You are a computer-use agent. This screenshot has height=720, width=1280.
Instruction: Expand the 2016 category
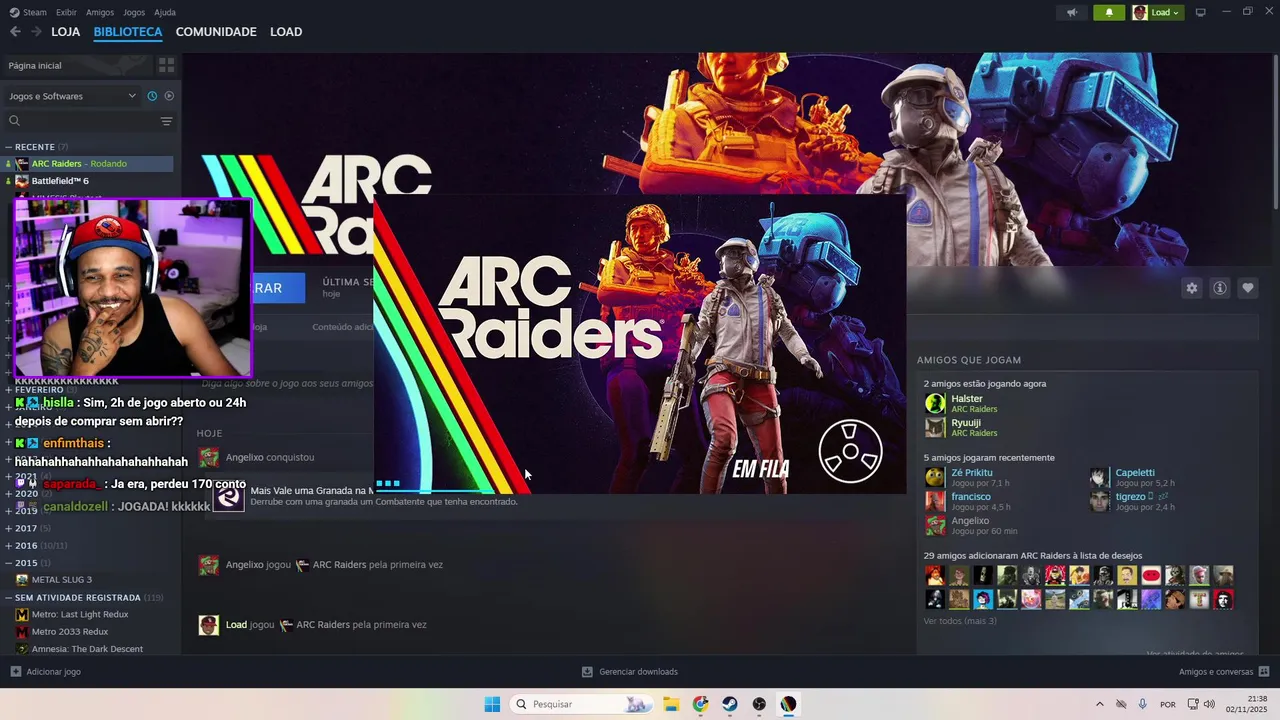point(9,546)
